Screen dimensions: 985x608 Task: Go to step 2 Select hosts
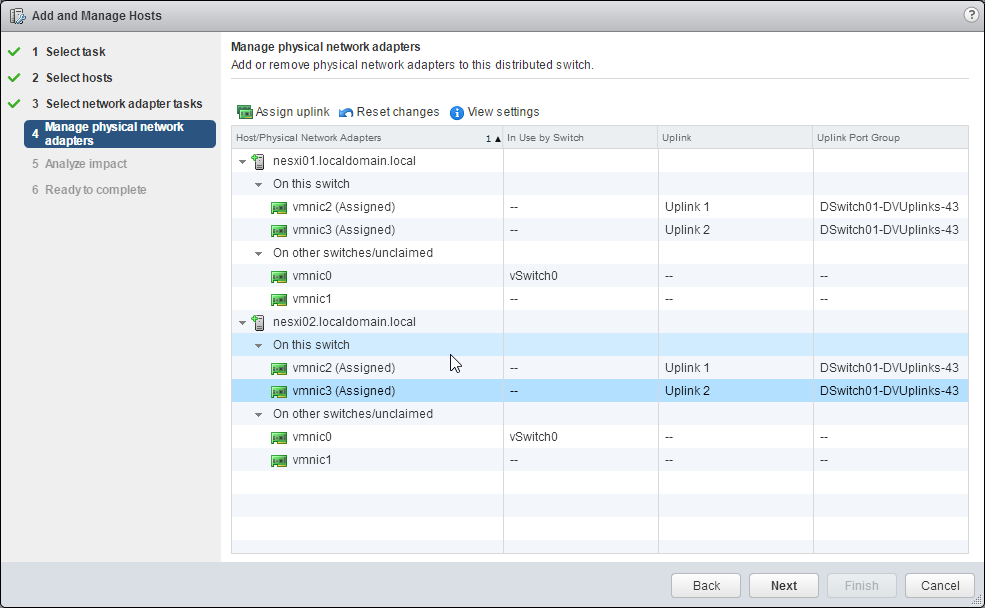78,78
